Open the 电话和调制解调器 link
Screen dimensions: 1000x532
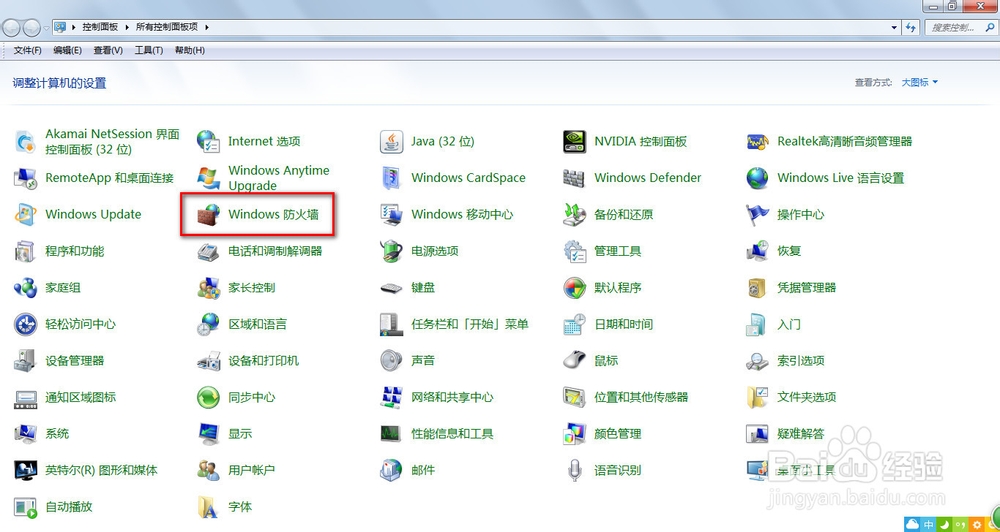[276, 251]
